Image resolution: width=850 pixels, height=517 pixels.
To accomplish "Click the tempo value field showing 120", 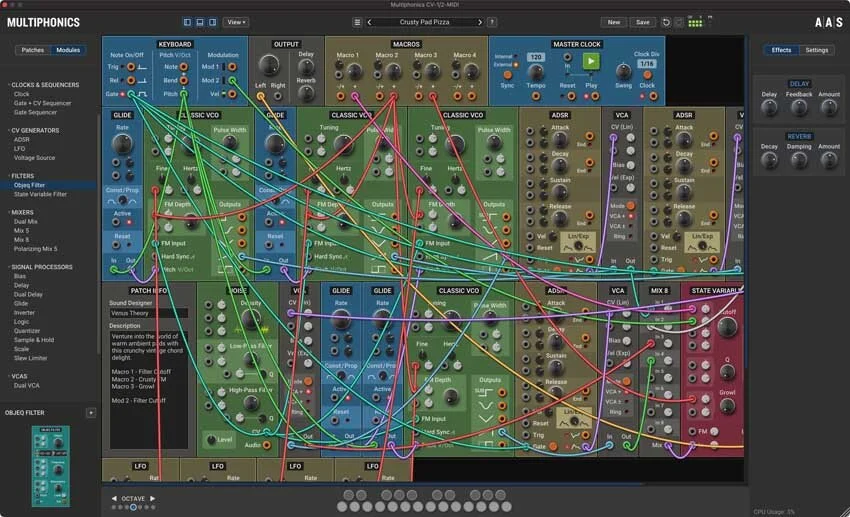I will [x=536, y=57].
